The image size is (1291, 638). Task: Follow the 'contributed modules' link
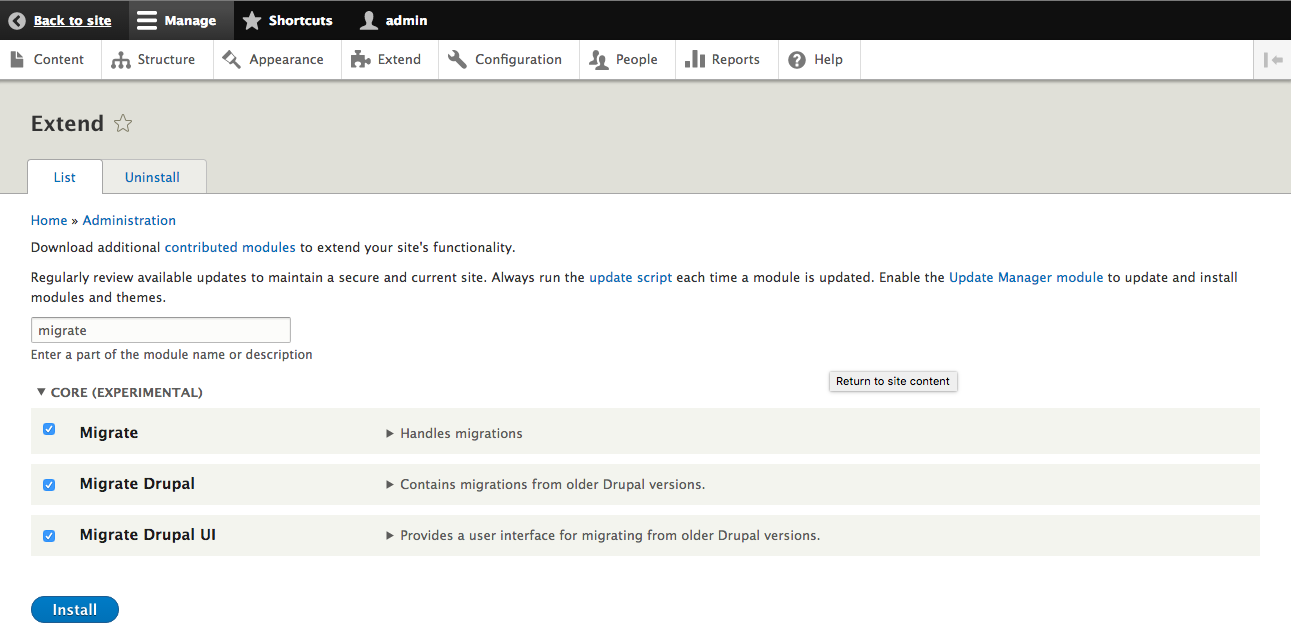coord(230,247)
